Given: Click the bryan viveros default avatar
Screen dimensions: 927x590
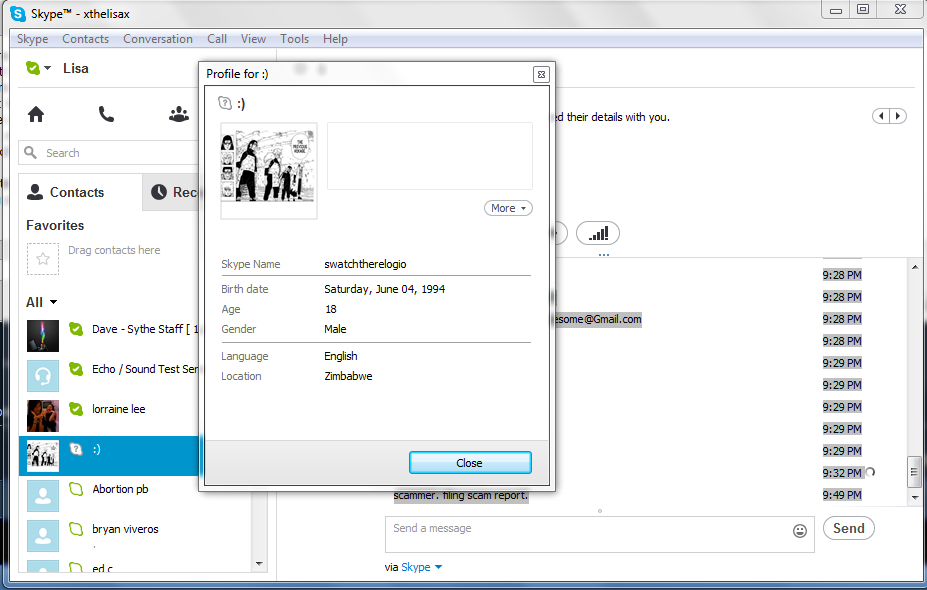Looking at the screenshot, I should pyautogui.click(x=43, y=536).
